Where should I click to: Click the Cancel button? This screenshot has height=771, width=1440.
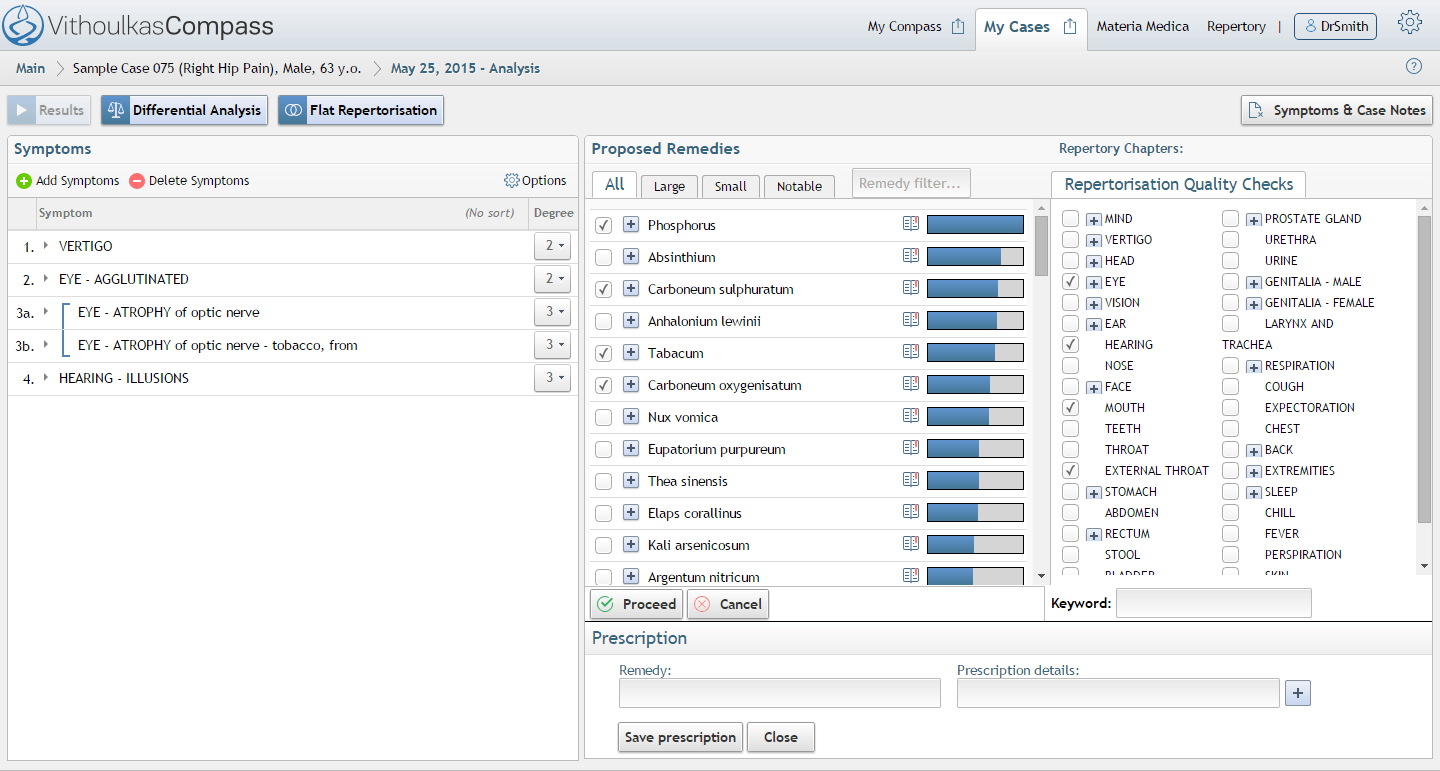(728, 604)
